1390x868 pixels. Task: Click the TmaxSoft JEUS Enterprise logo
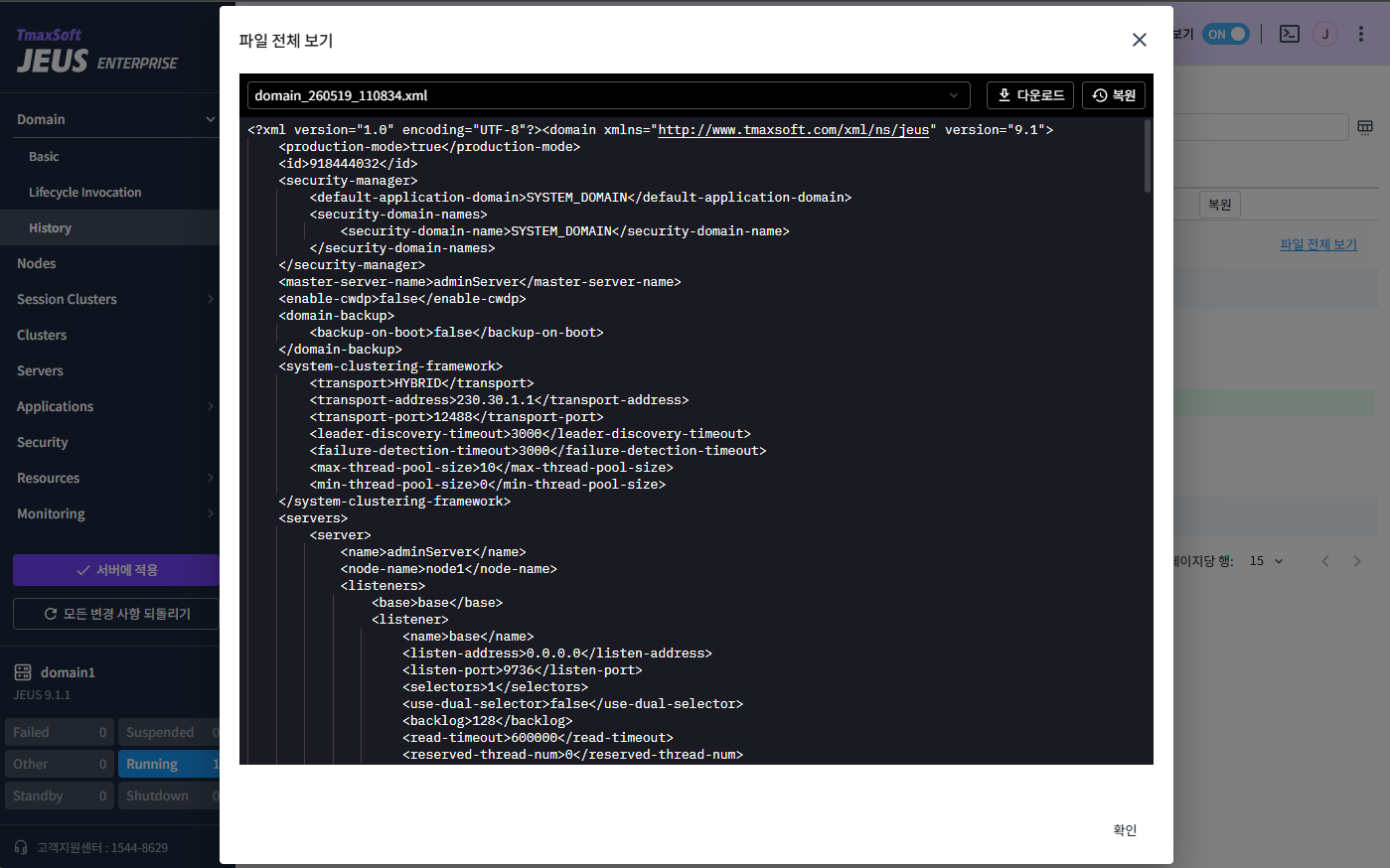pyautogui.click(x=96, y=51)
